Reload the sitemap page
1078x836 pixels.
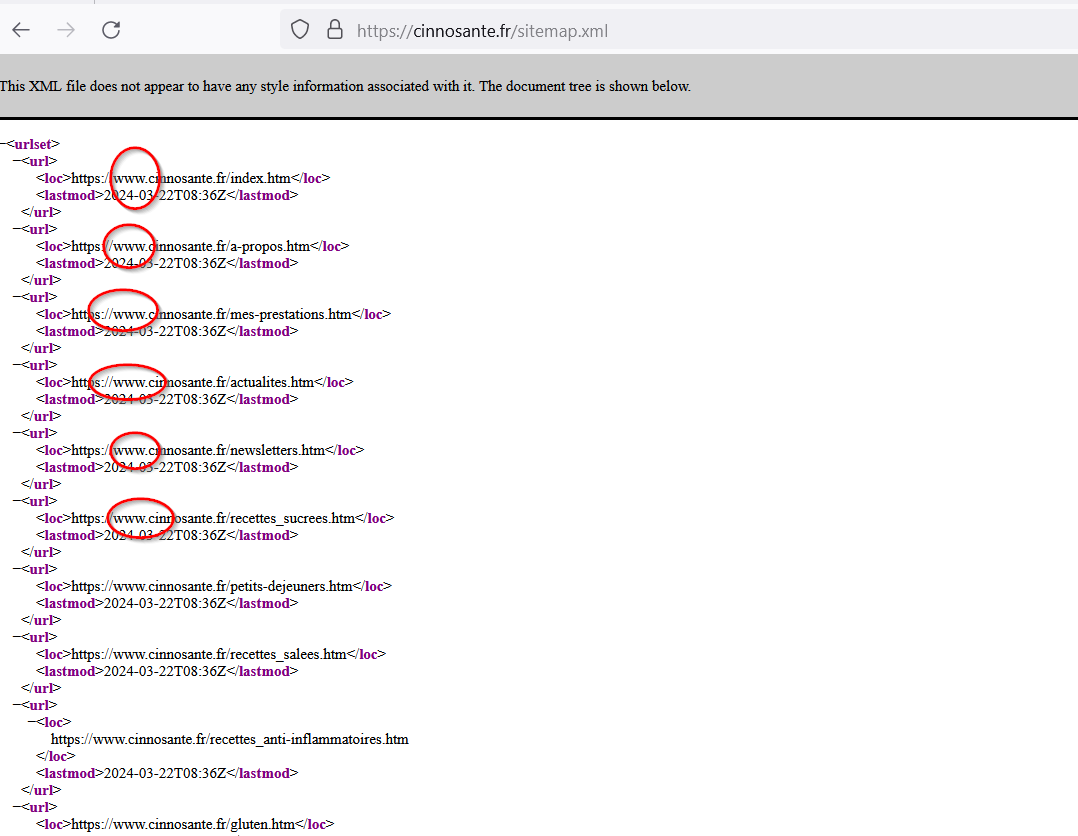tap(111, 30)
